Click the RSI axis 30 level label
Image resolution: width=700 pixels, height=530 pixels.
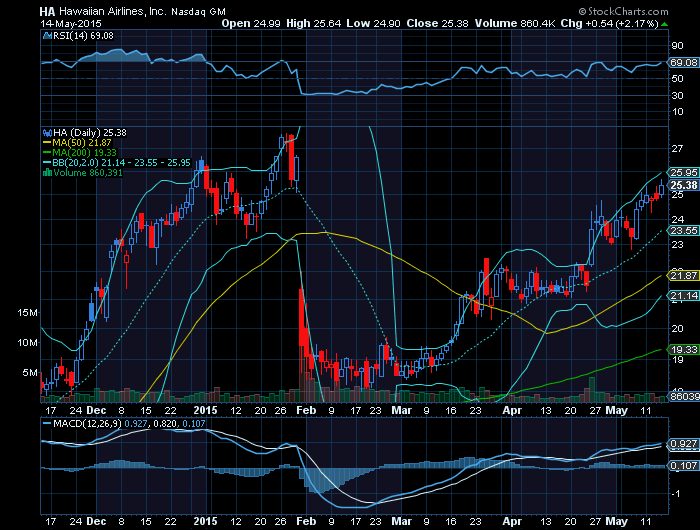pos(677,96)
